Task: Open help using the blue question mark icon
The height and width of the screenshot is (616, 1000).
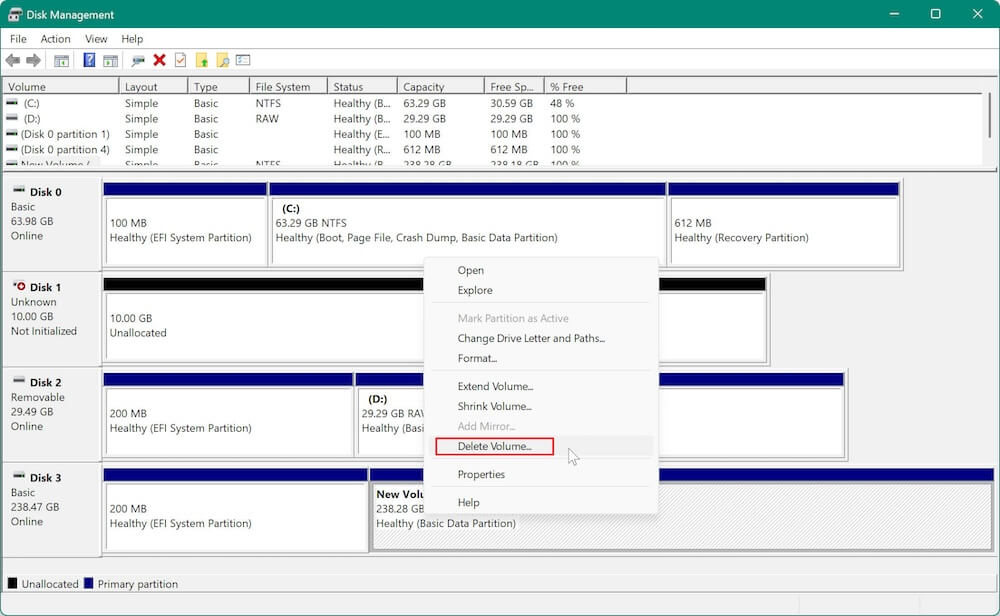Action: (88, 59)
